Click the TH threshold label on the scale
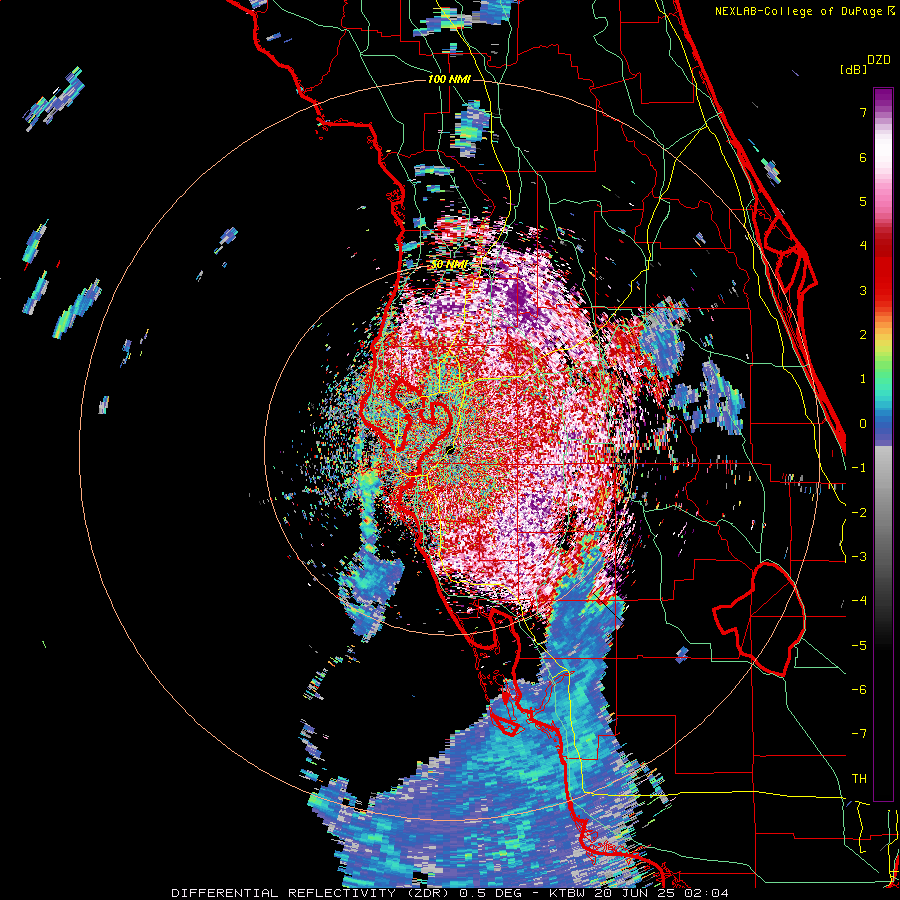This screenshot has width=900, height=900. tap(859, 779)
